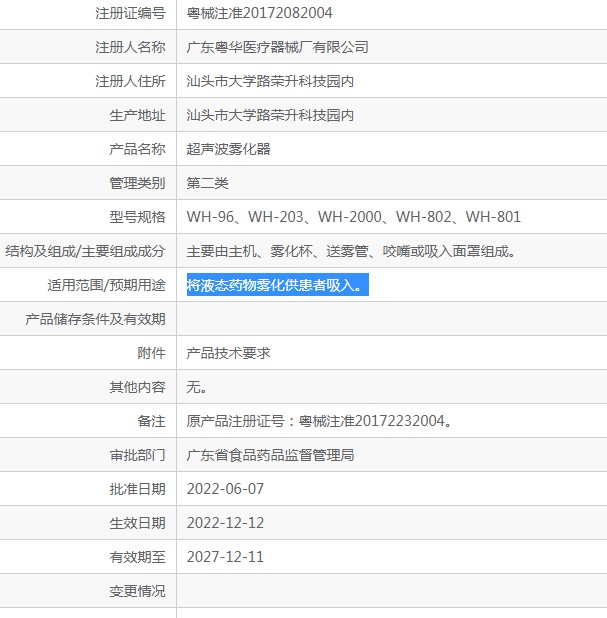Select registration number 粤械注准20172082004
The height and width of the screenshot is (618, 607).
[259, 13]
